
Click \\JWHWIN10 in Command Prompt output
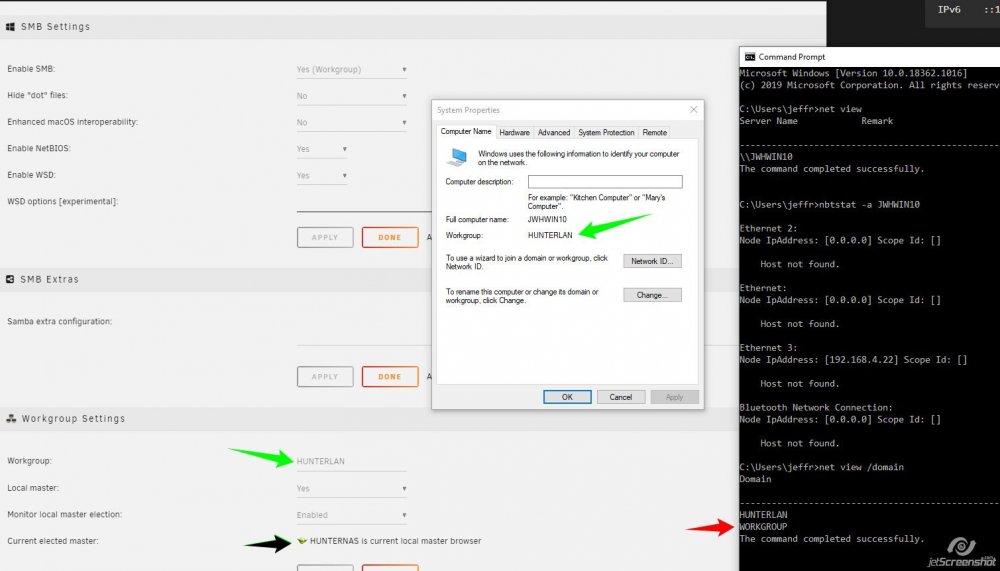[x=765, y=157]
